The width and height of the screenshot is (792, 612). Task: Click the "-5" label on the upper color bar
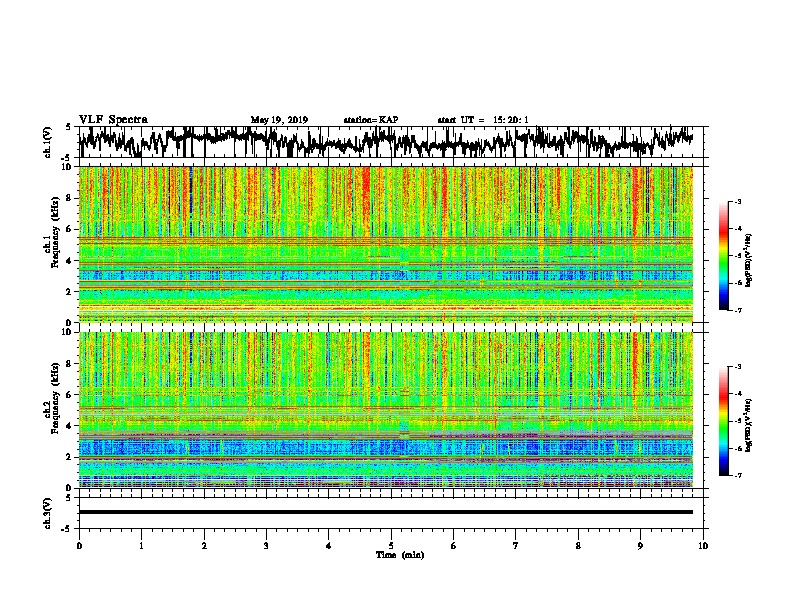point(737,256)
